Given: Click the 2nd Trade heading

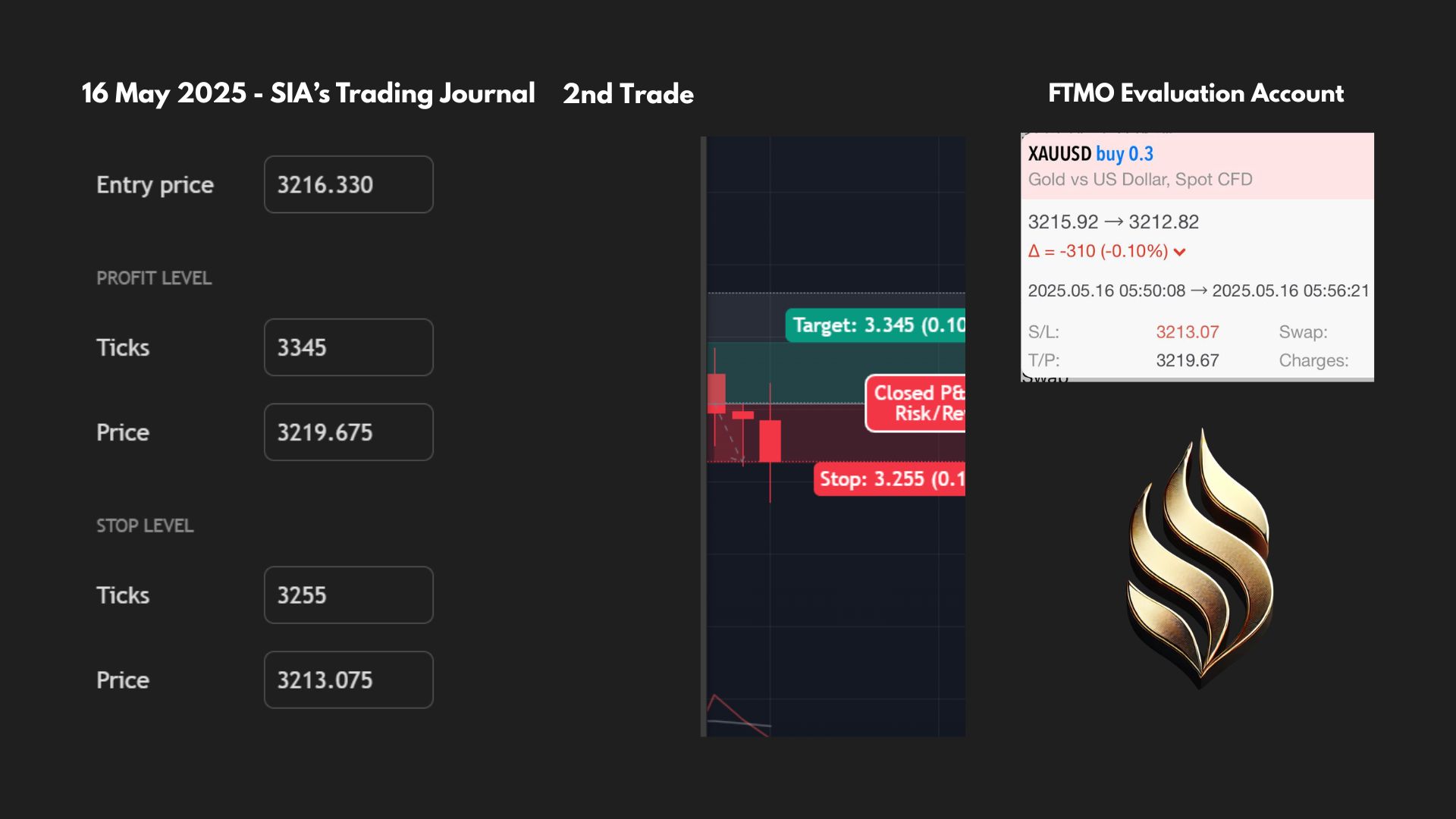Looking at the screenshot, I should [628, 94].
